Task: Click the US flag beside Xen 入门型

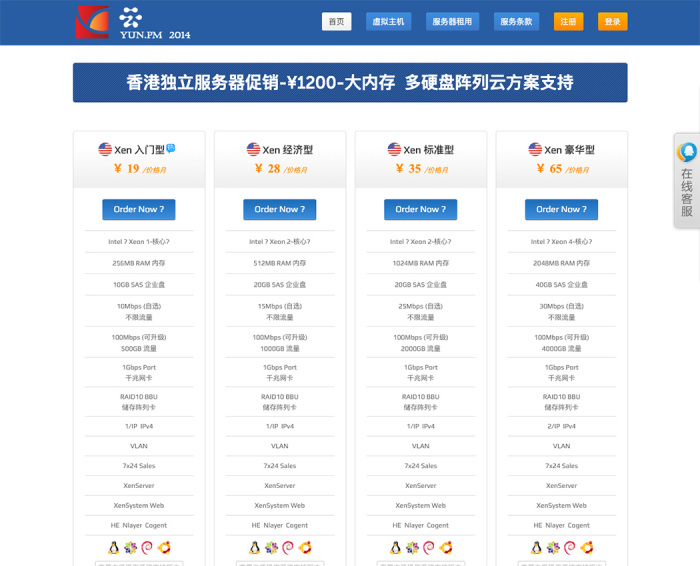Action: point(105,149)
